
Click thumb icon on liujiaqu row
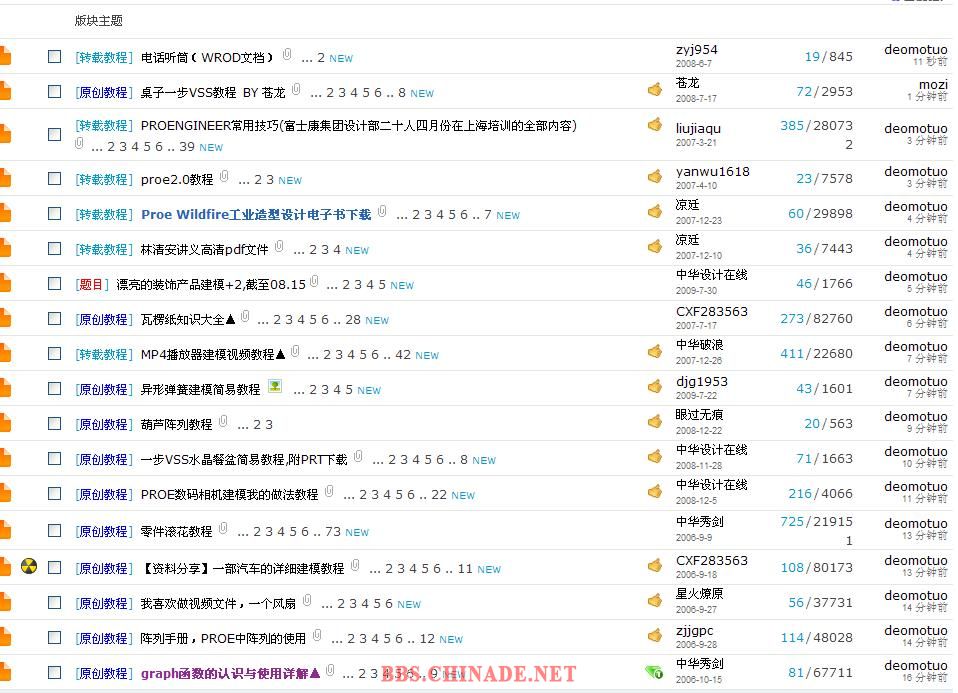click(655, 124)
